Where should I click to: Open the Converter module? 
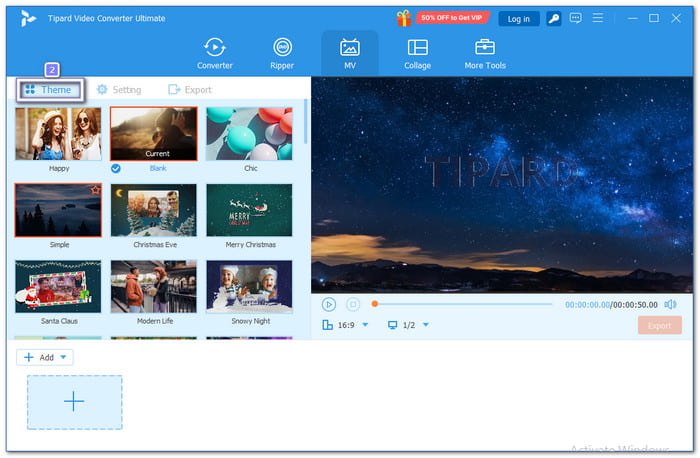(215, 53)
